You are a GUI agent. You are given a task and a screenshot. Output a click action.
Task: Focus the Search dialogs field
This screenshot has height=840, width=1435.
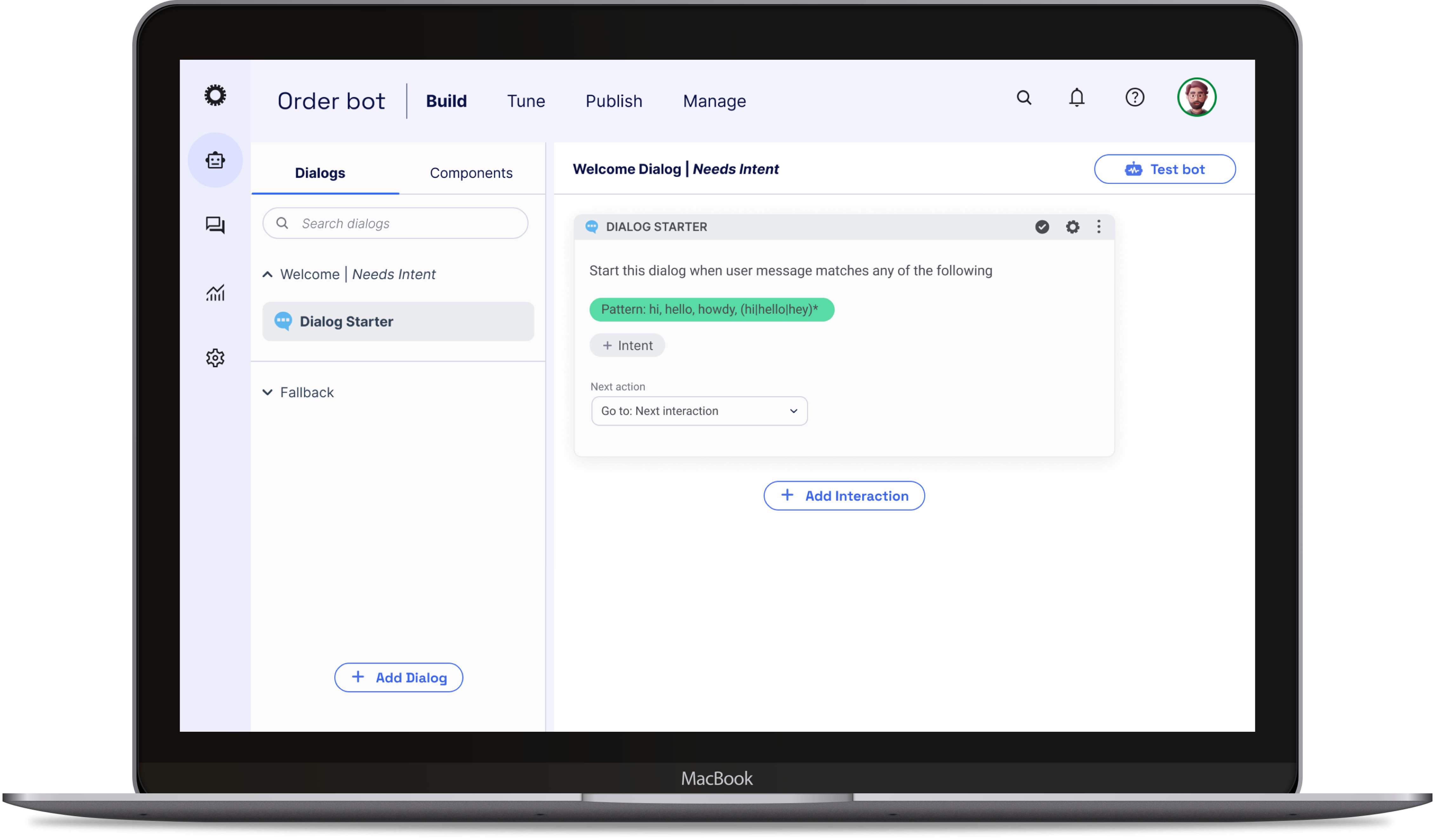[395, 223]
